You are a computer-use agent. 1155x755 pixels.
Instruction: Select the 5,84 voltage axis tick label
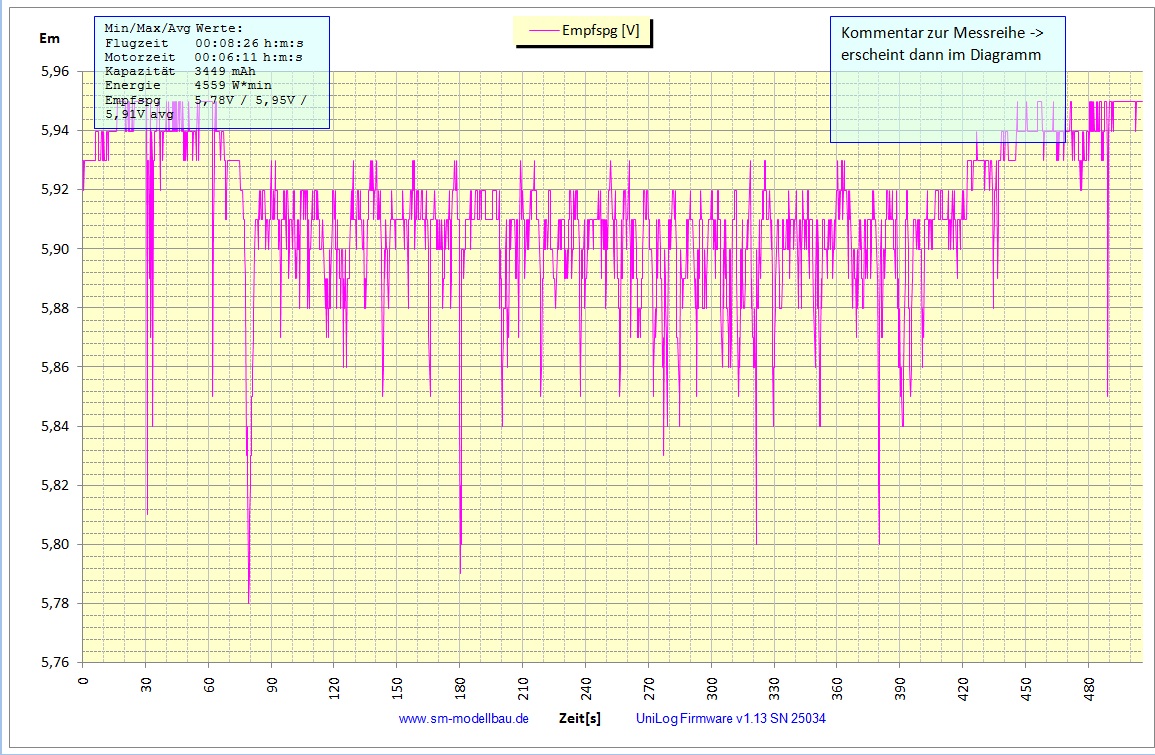(55, 426)
